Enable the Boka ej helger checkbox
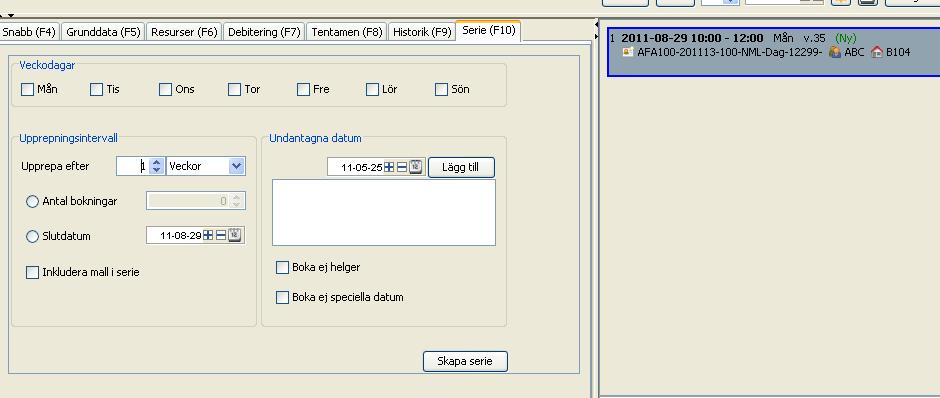This screenshot has width=940, height=398. coord(282,267)
